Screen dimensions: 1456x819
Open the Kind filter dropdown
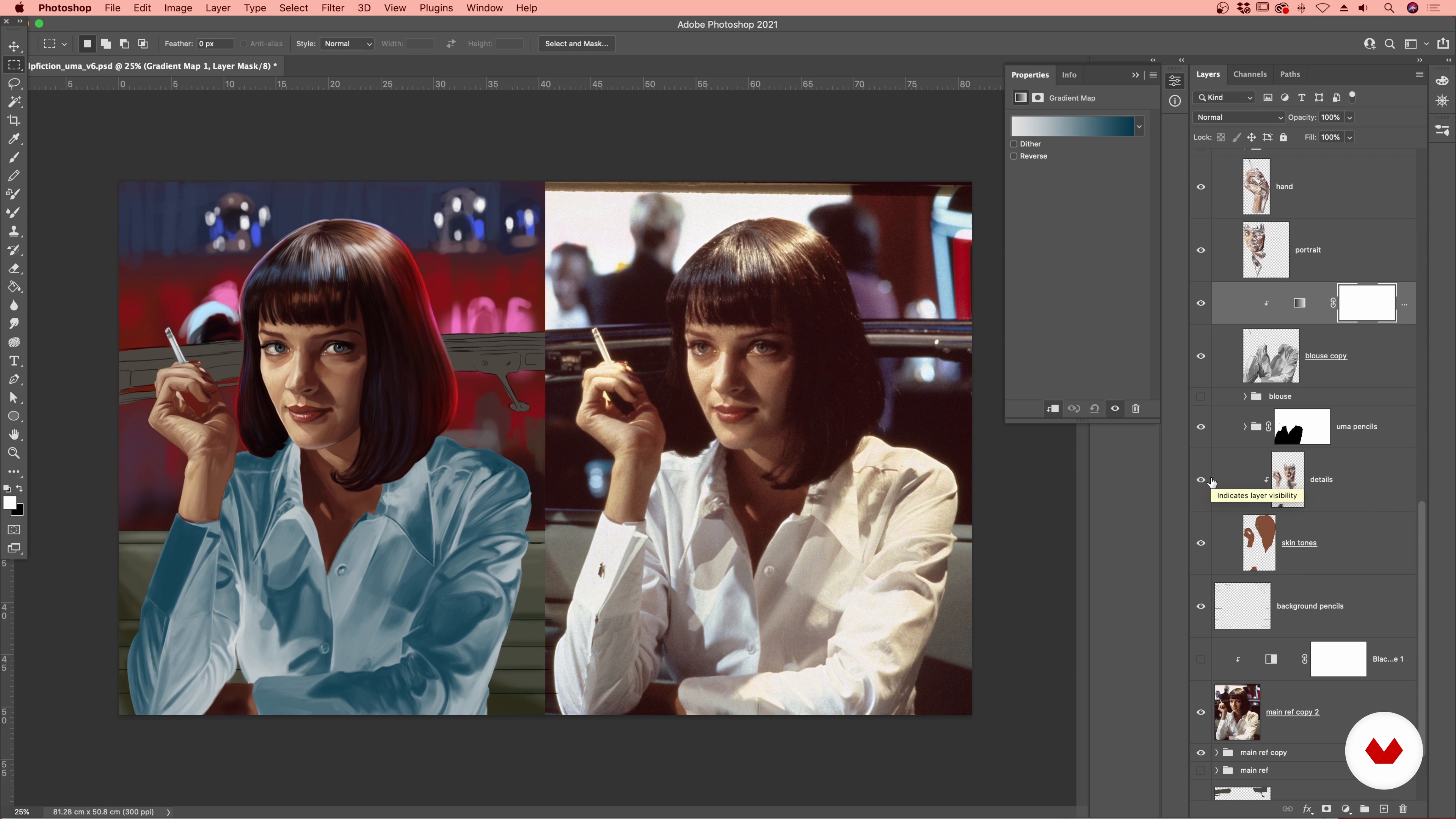click(1224, 98)
